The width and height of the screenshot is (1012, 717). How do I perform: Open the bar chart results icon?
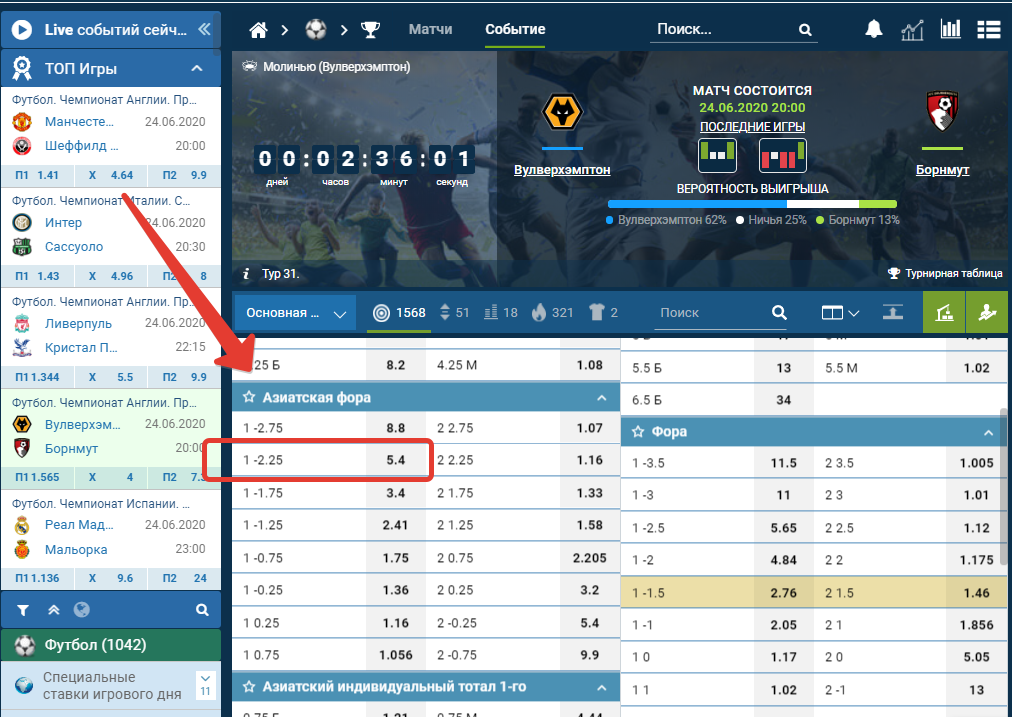(950, 29)
